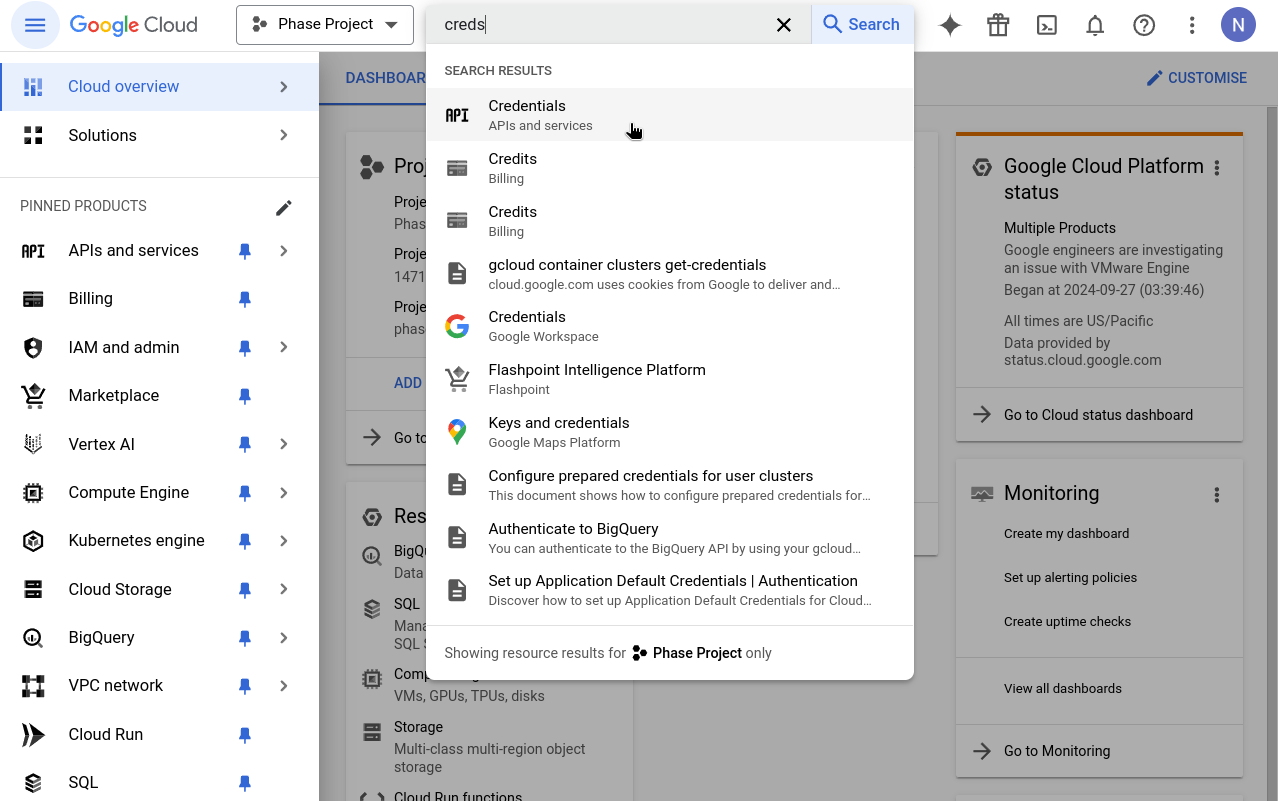Clear the search field with X
The width and height of the screenshot is (1278, 801).
784,25
